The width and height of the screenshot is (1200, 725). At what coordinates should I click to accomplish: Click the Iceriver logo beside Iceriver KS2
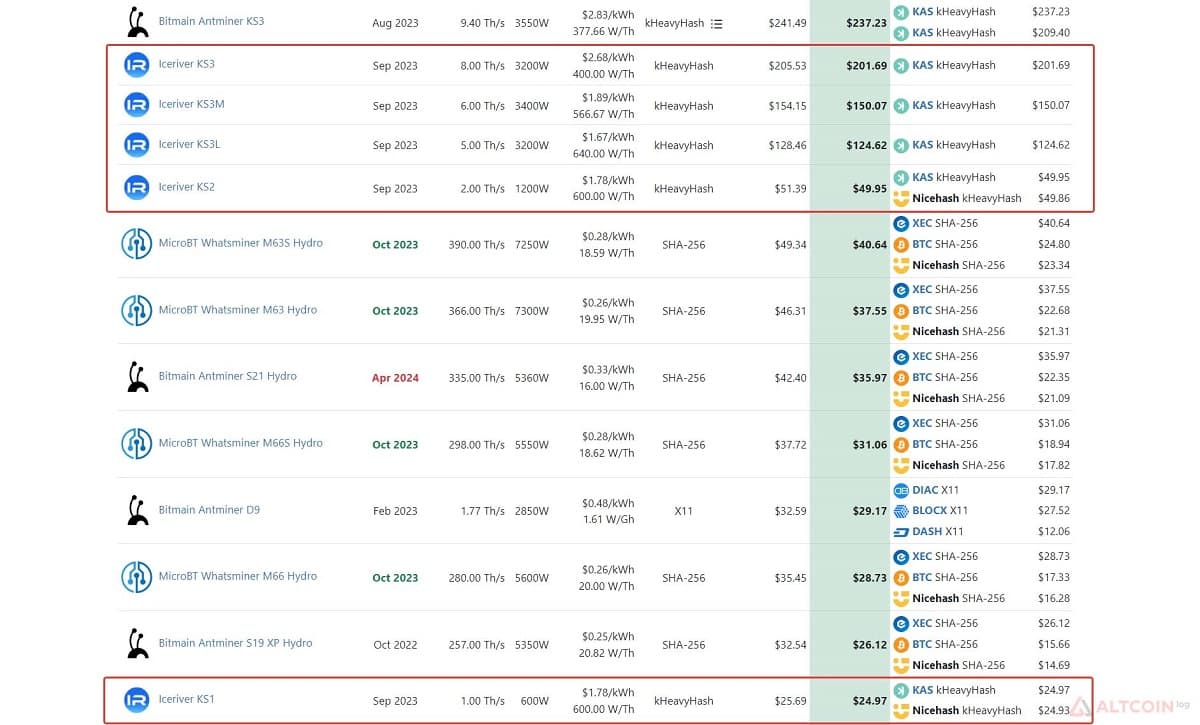[136, 187]
